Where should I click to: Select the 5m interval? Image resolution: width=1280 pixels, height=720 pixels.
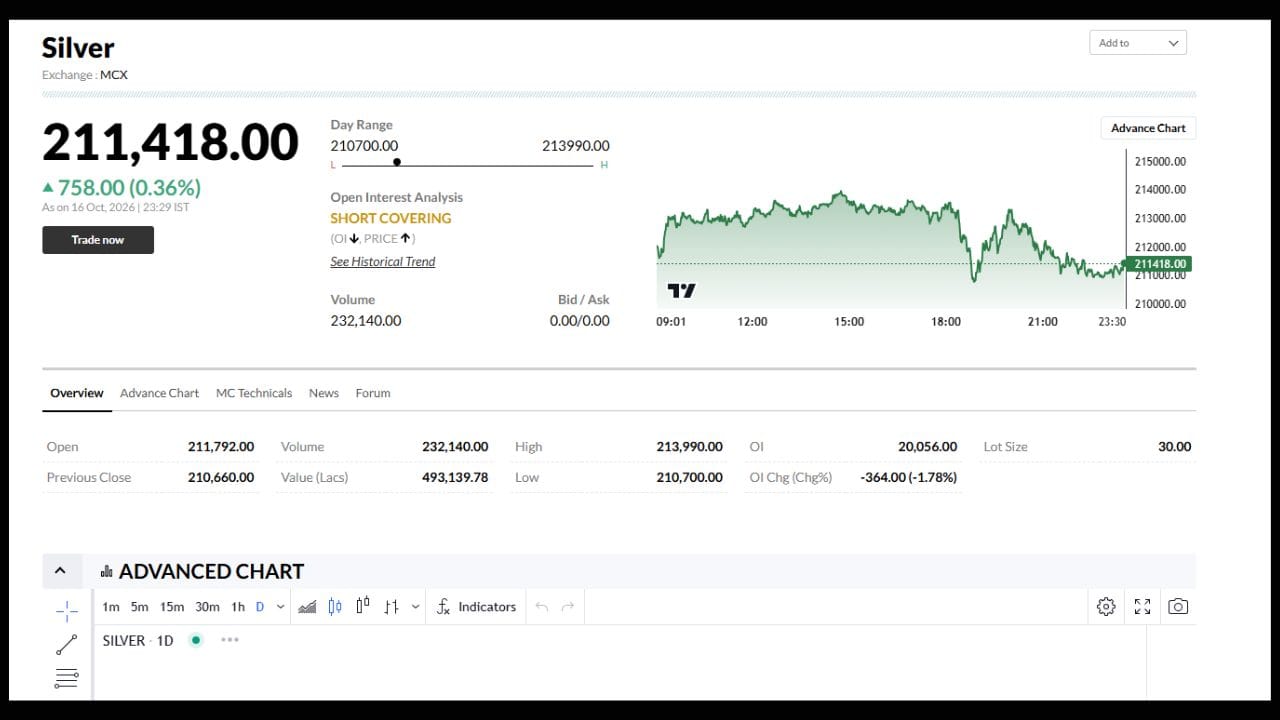[x=139, y=607]
